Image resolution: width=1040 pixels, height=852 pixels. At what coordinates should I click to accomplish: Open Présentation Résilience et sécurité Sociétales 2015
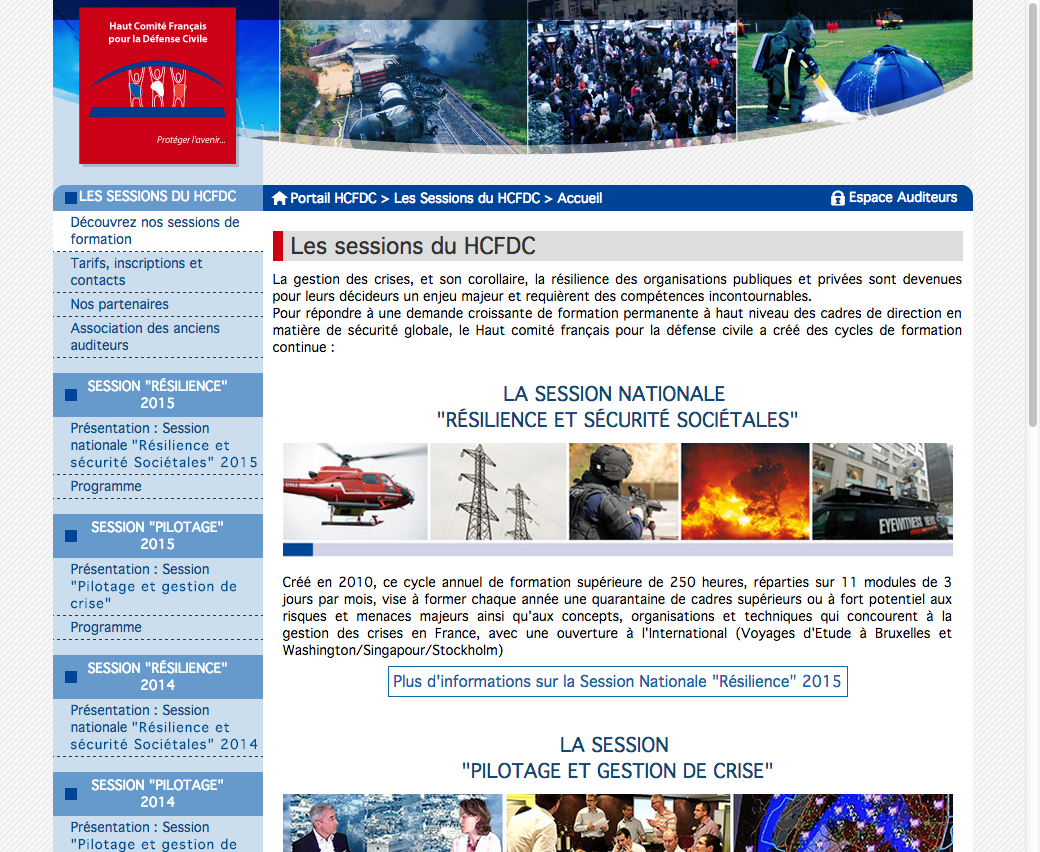tap(158, 446)
